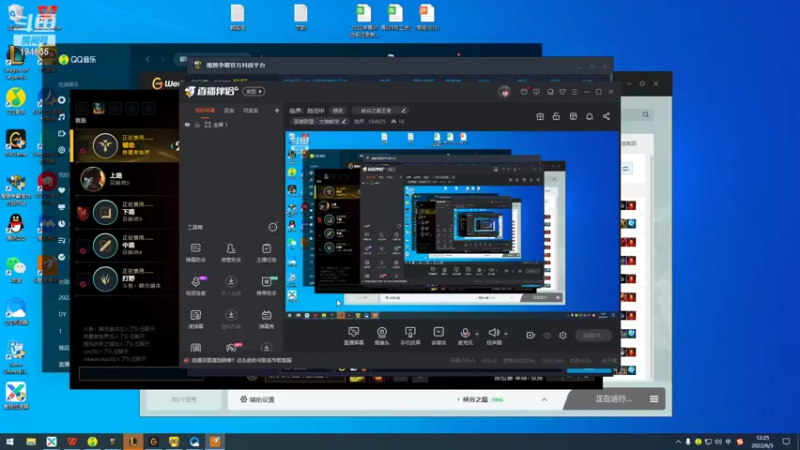
Task: Click the gift box icon above preview
Action: point(540,116)
